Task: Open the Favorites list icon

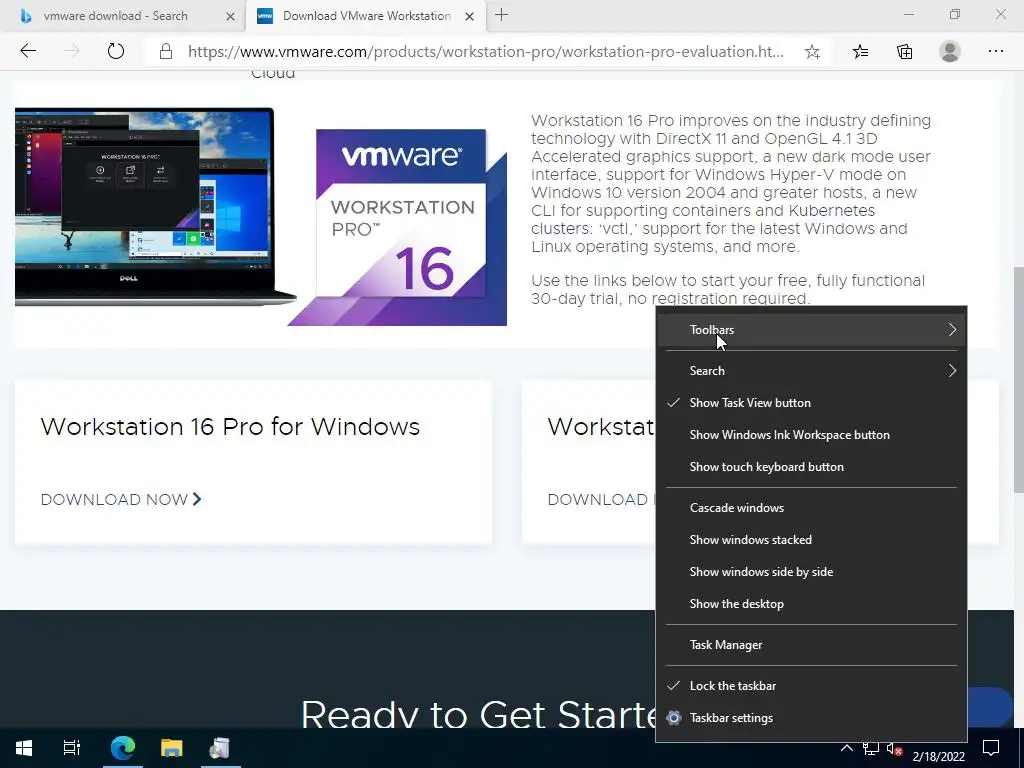Action: pyautogui.click(x=860, y=52)
